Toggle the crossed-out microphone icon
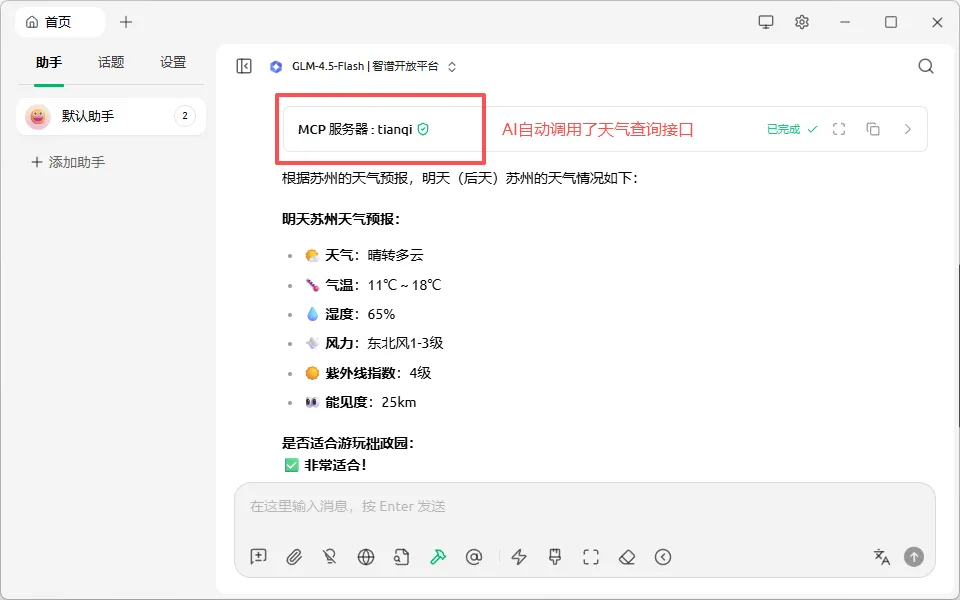 [x=330, y=557]
